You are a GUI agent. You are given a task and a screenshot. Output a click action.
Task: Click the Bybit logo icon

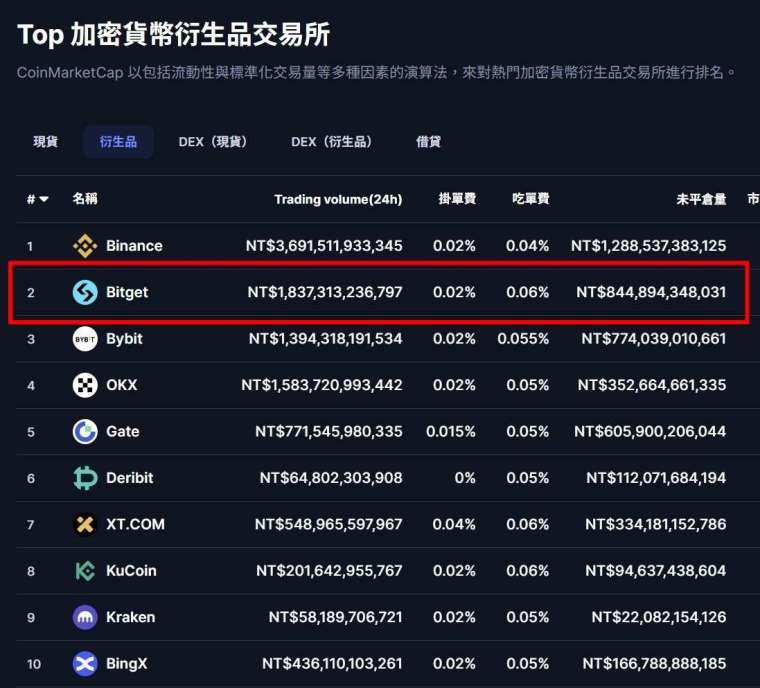point(85,339)
